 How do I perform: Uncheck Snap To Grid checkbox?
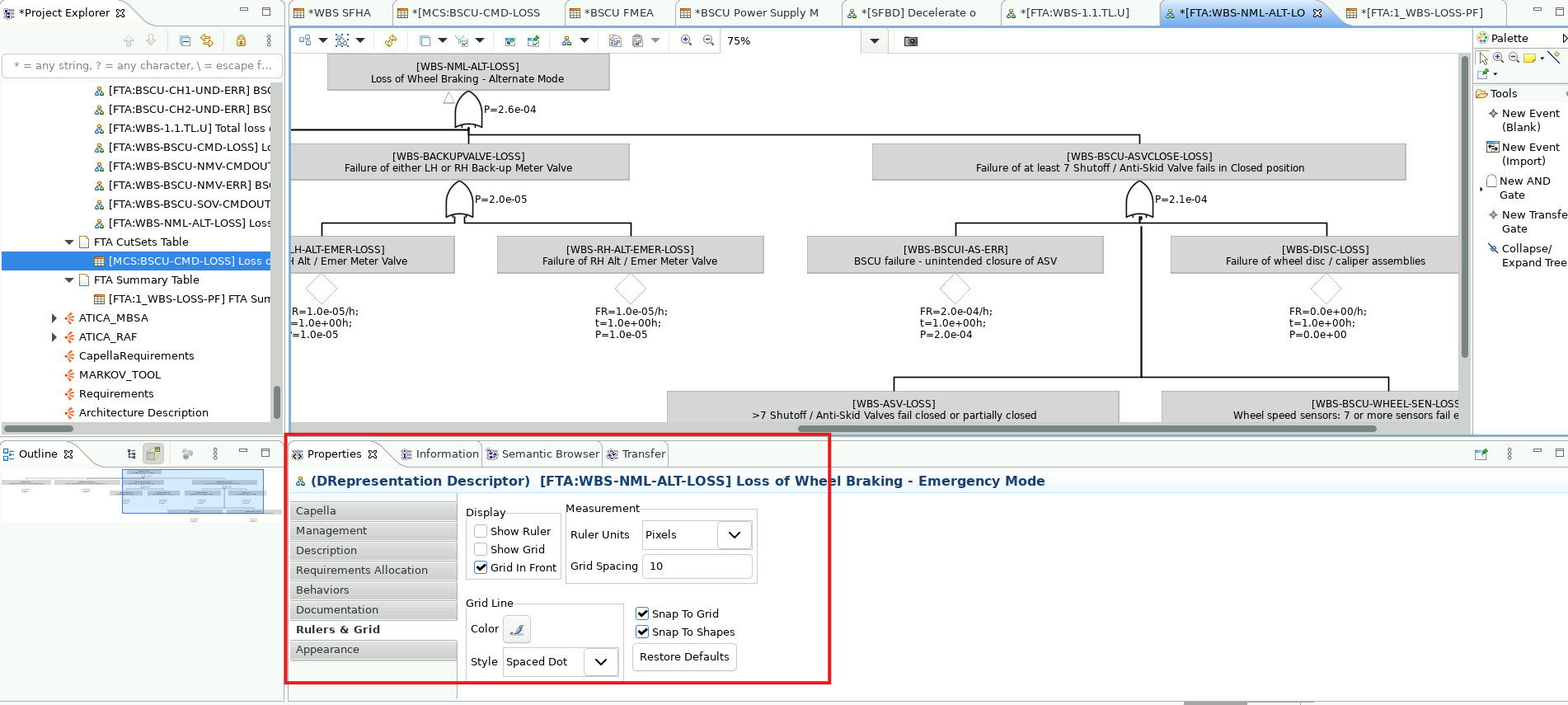tap(642, 613)
